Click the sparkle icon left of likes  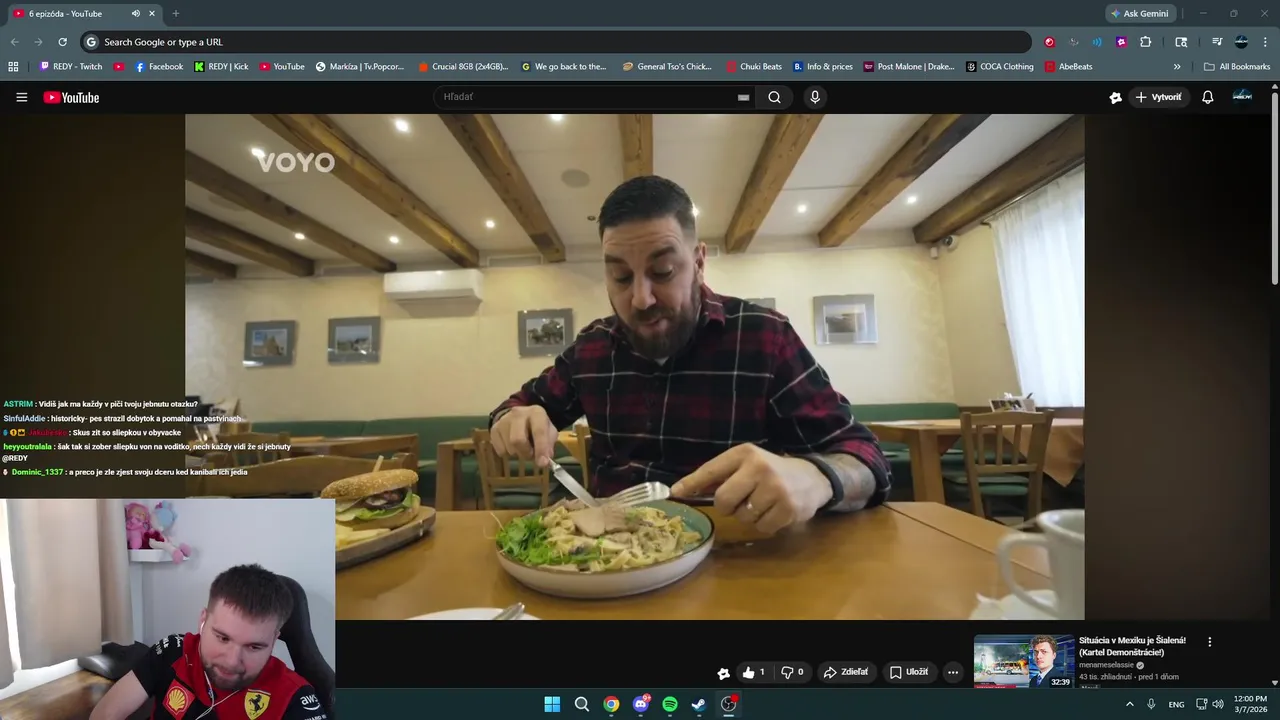click(723, 673)
